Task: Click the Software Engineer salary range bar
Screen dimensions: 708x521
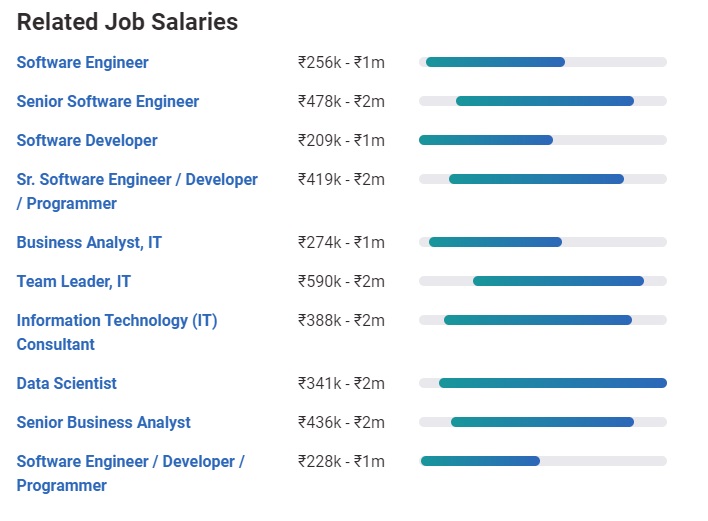Action: tap(495, 62)
